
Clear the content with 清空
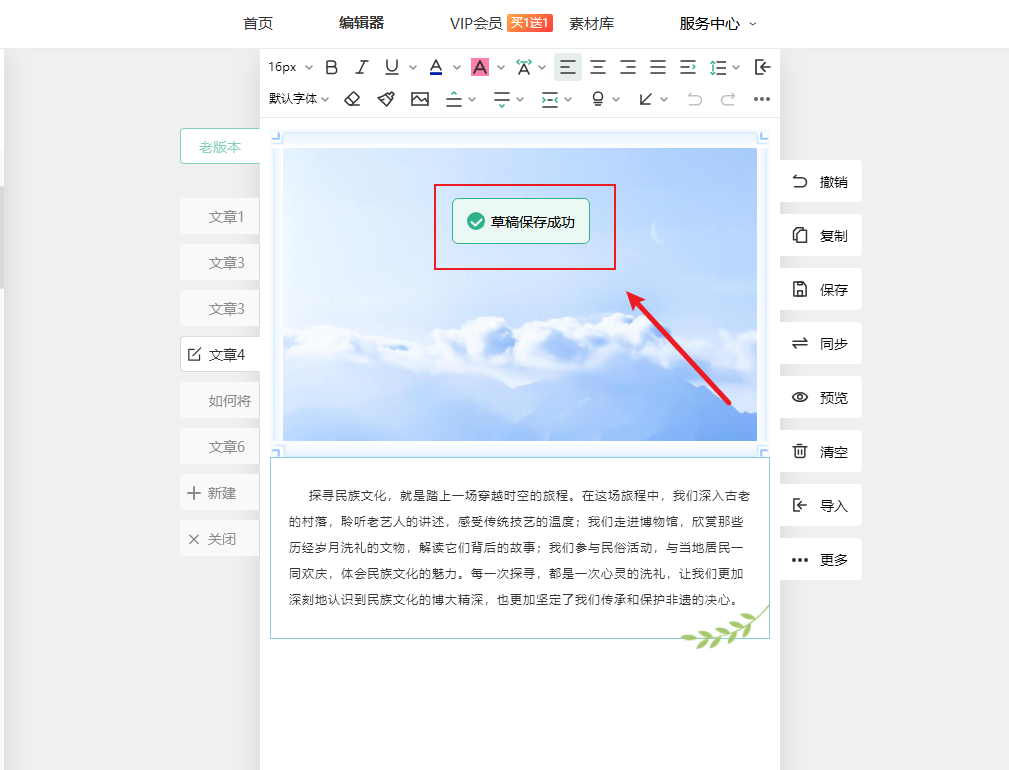coord(820,452)
